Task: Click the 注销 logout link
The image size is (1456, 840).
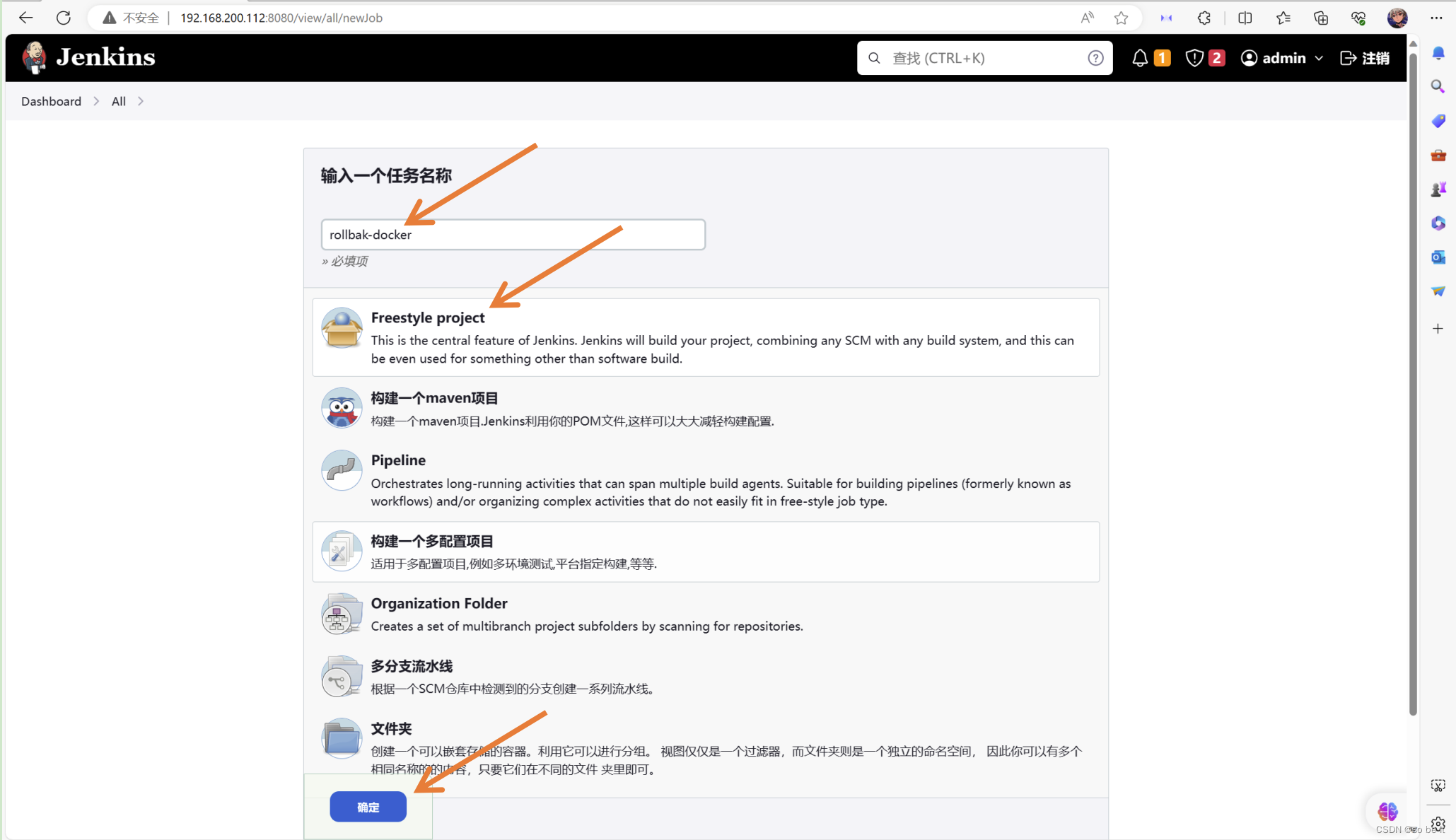Action: [1365, 58]
